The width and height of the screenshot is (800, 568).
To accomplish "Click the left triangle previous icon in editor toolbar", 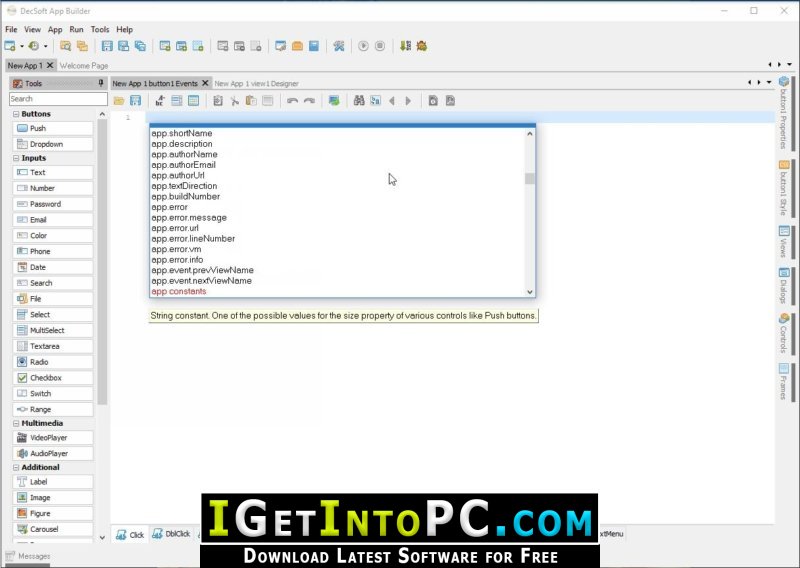I will tap(392, 101).
